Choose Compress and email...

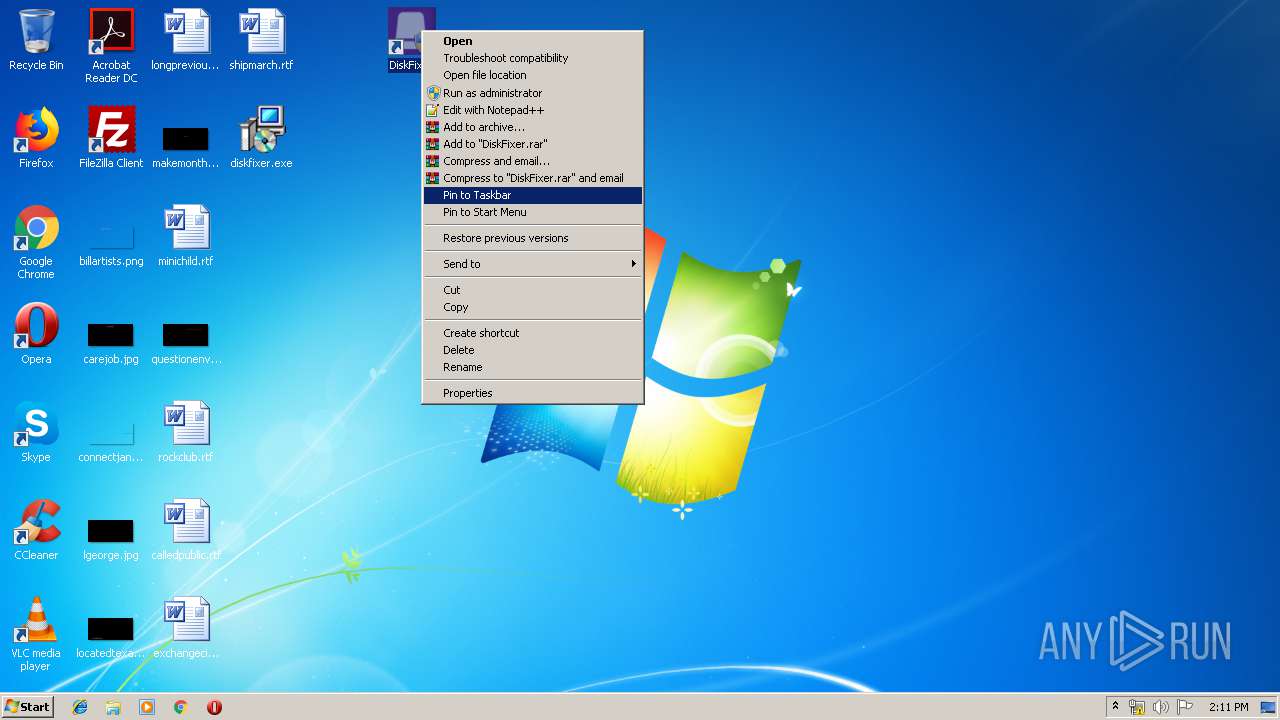[x=533, y=161]
